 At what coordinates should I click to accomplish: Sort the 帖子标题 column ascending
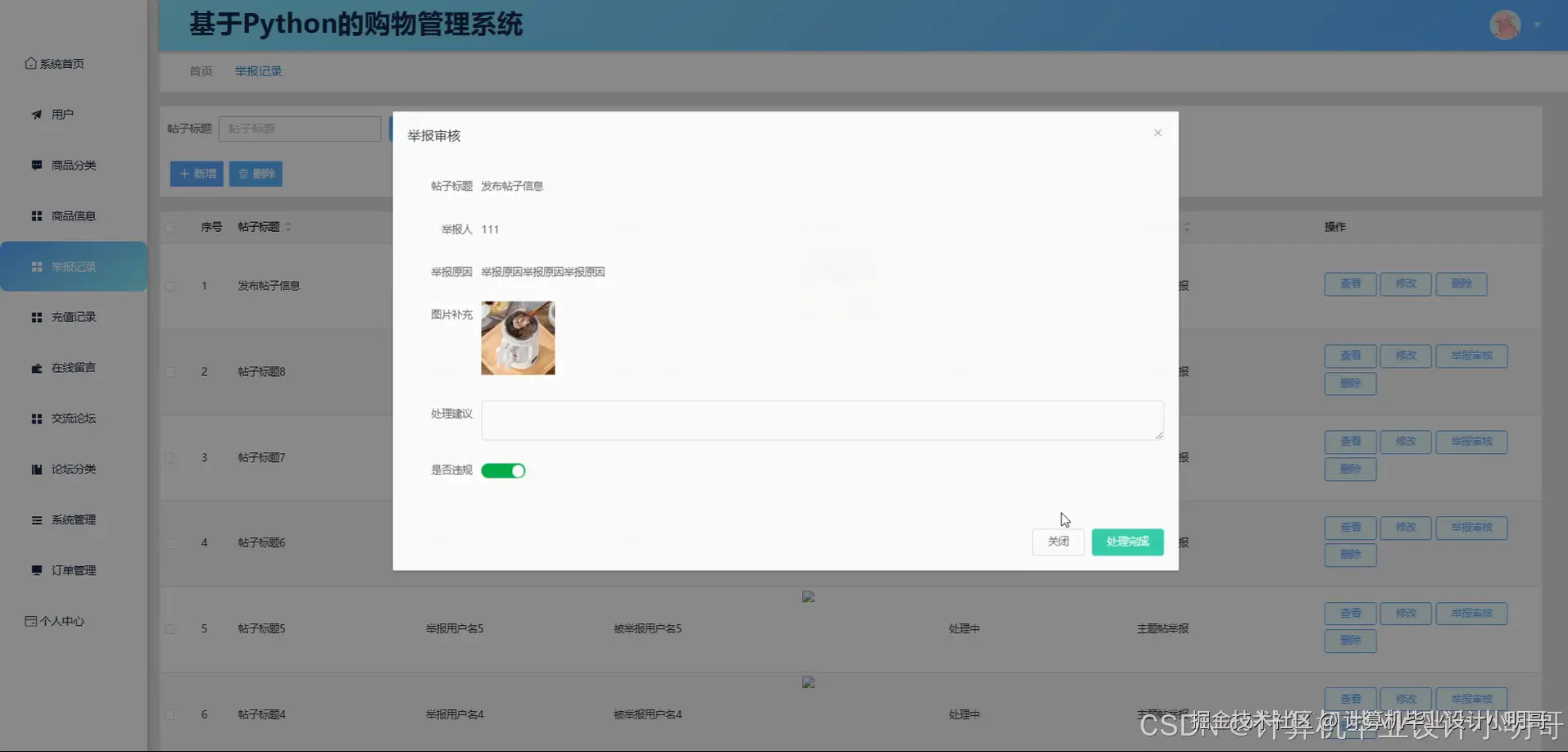tap(288, 223)
